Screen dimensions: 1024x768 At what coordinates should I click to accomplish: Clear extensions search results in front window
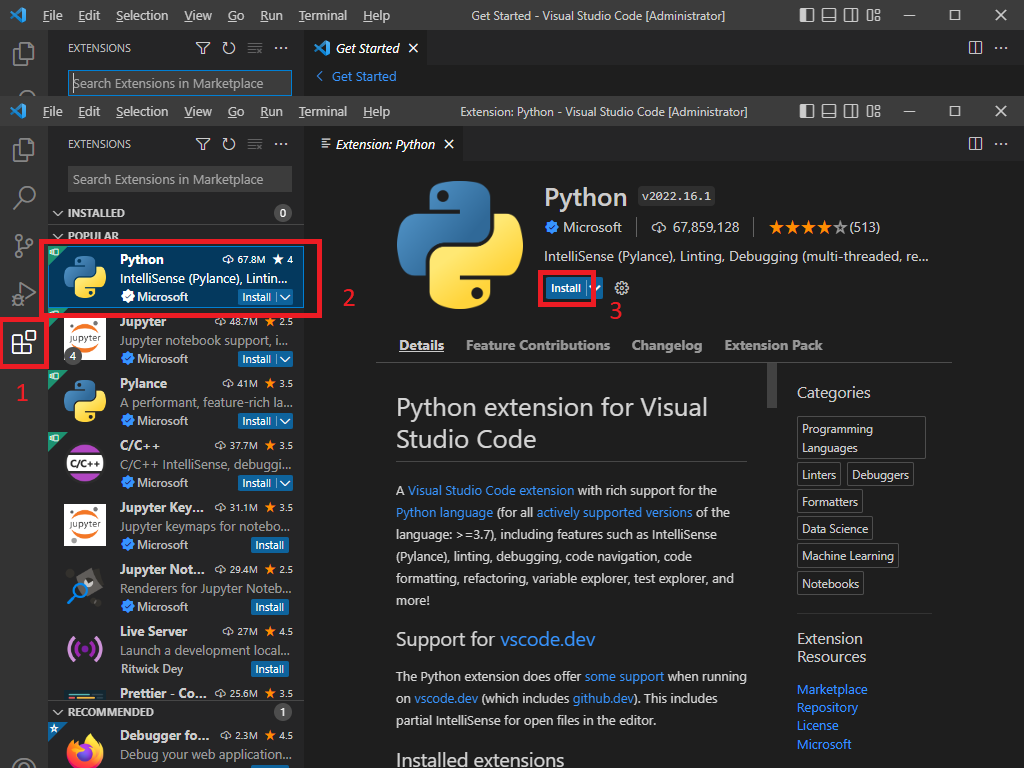[x=255, y=144]
